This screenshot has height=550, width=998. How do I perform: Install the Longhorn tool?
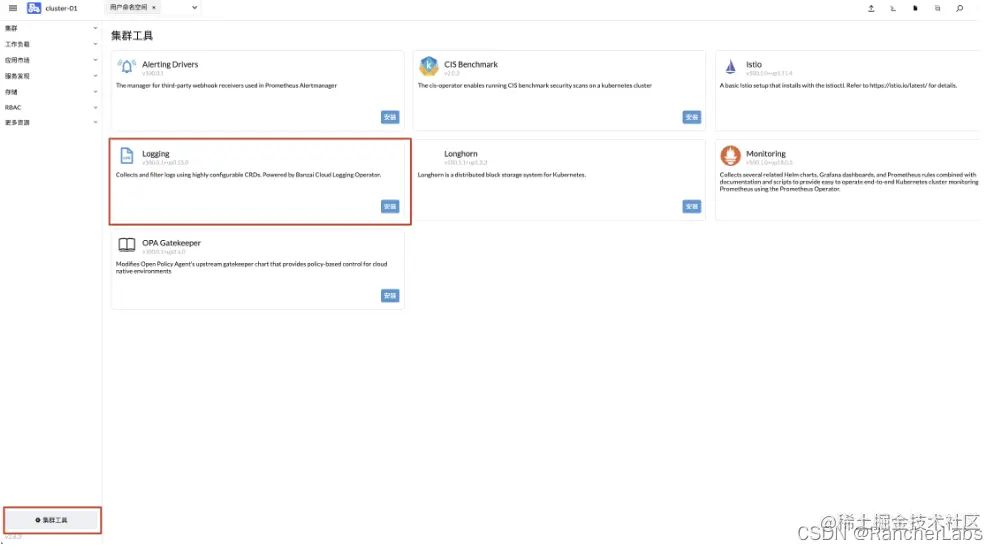click(x=692, y=206)
